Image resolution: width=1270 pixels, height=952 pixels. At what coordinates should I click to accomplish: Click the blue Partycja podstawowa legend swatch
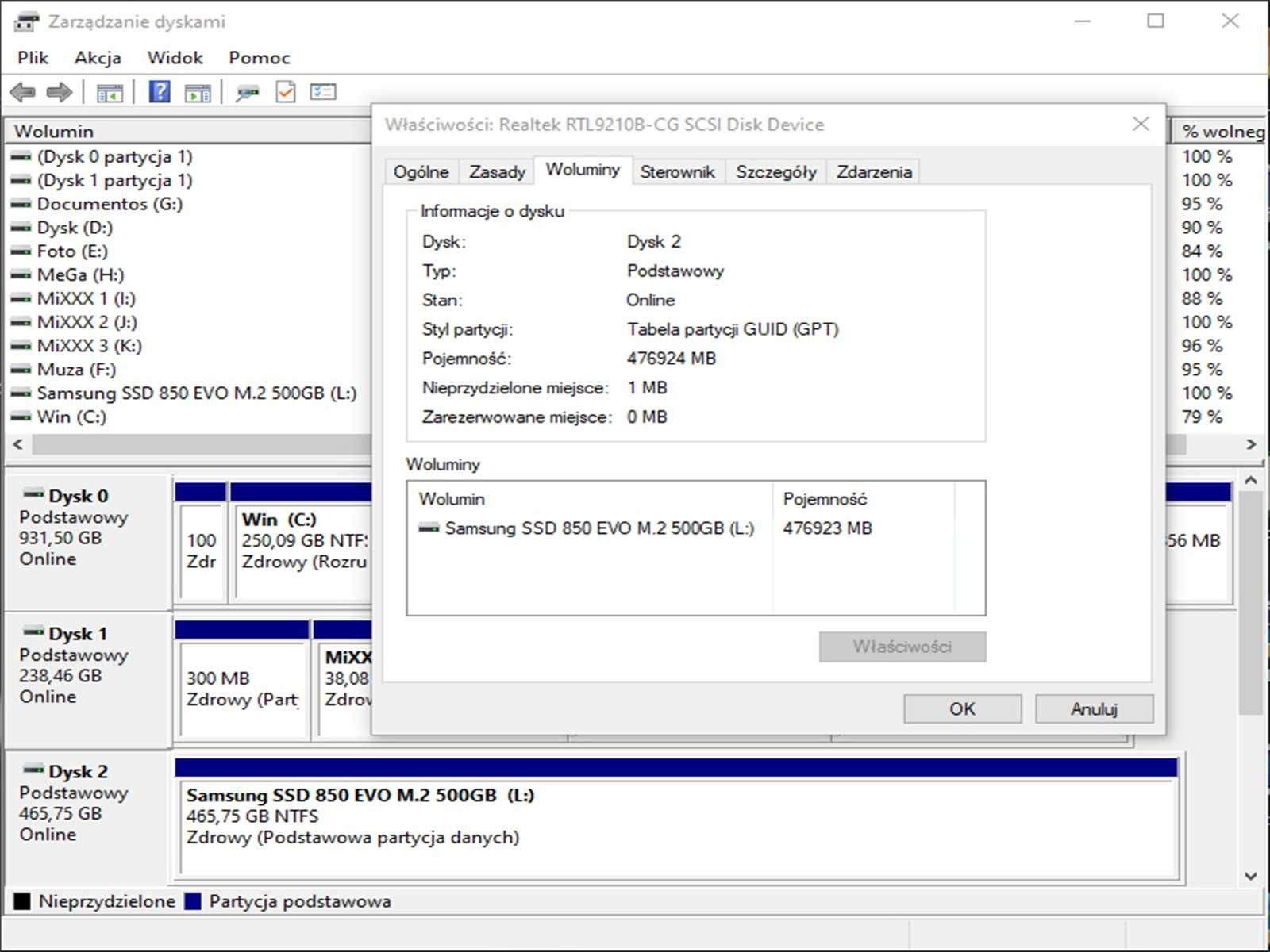pos(192,901)
